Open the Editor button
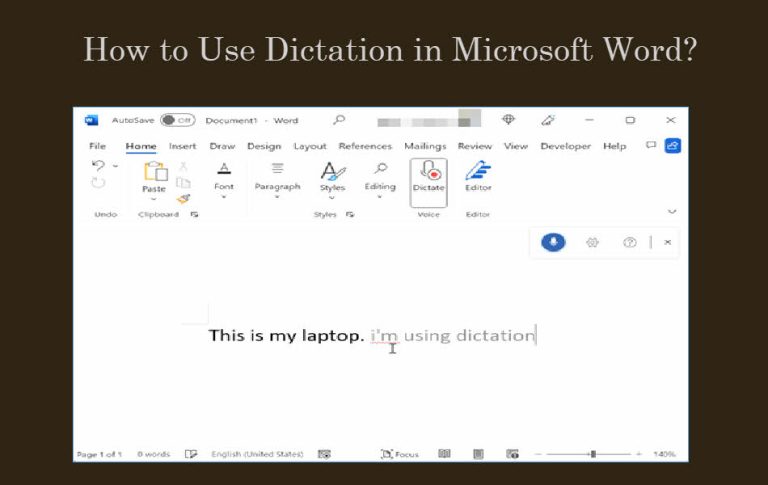This screenshot has height=485, width=768. [478, 176]
